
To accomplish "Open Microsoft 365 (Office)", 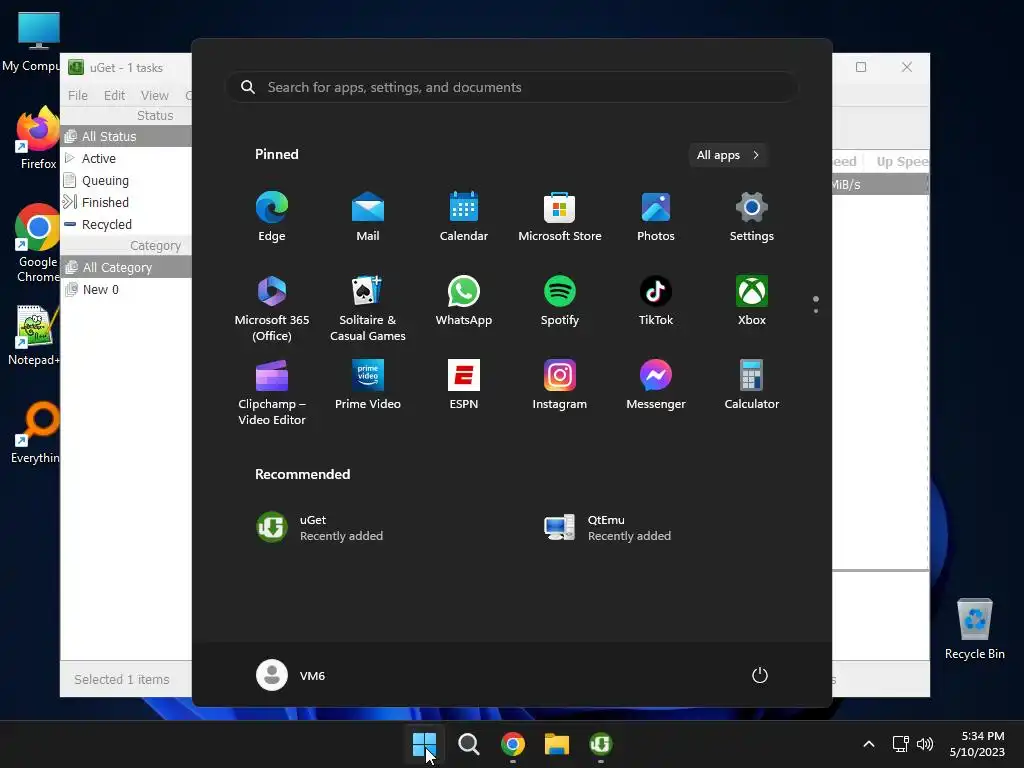I will click(x=272, y=308).
